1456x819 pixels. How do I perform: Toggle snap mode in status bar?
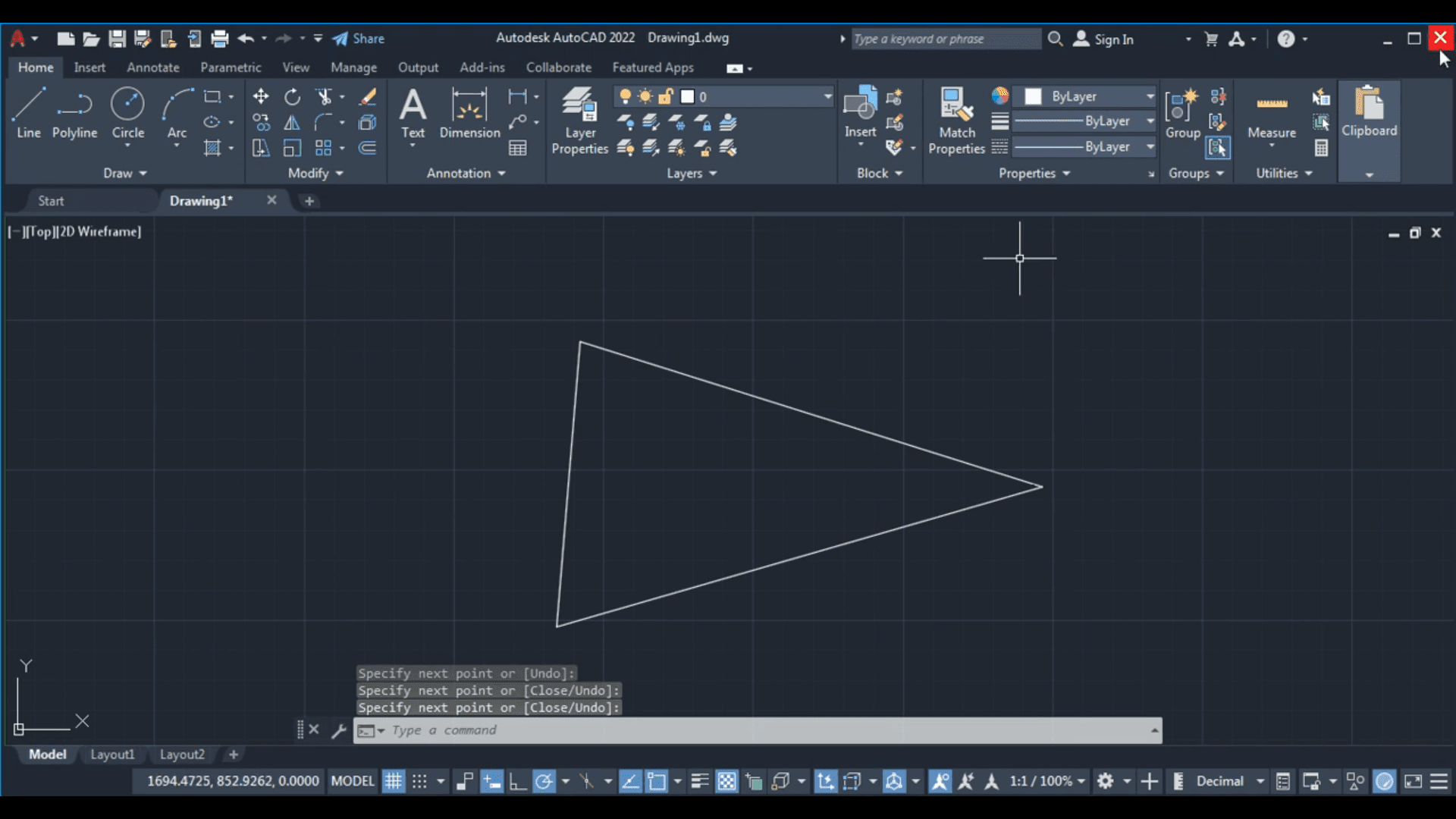point(419,781)
